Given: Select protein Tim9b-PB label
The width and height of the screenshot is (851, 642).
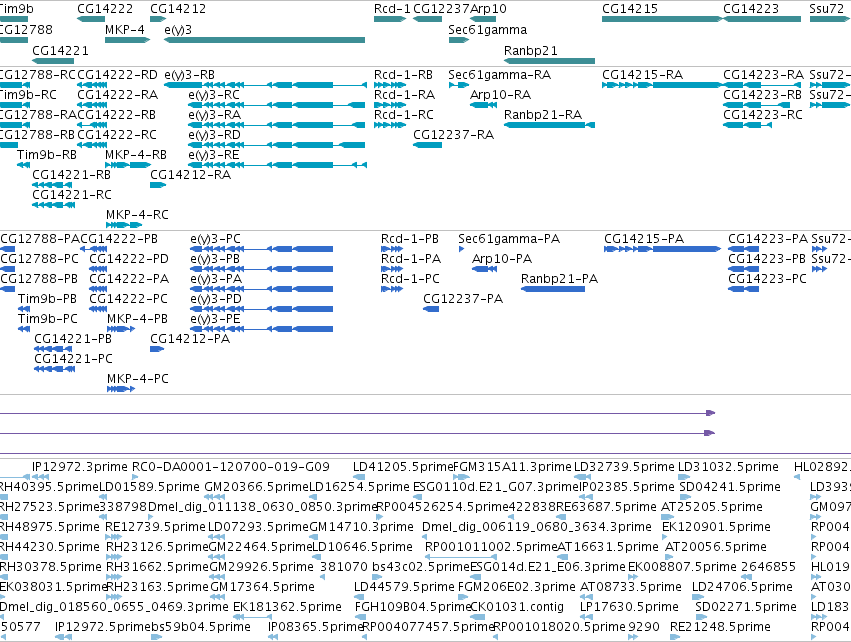Looking at the screenshot, I should (x=47, y=298).
